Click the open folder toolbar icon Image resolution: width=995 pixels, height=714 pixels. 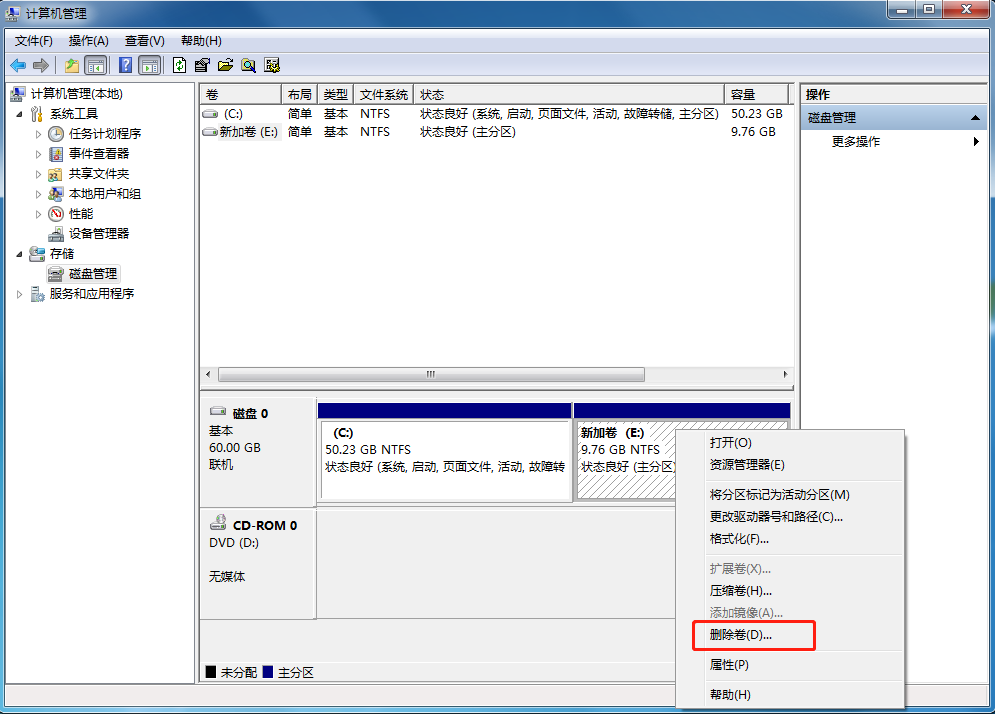point(225,65)
